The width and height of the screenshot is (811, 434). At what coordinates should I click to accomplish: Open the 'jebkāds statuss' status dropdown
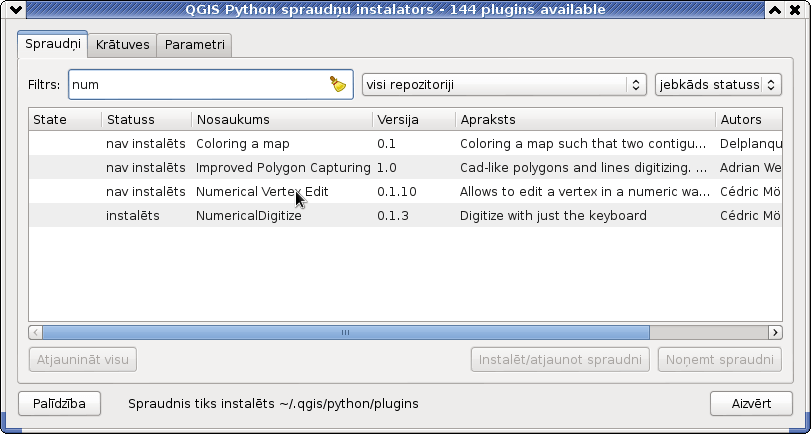tap(718, 85)
